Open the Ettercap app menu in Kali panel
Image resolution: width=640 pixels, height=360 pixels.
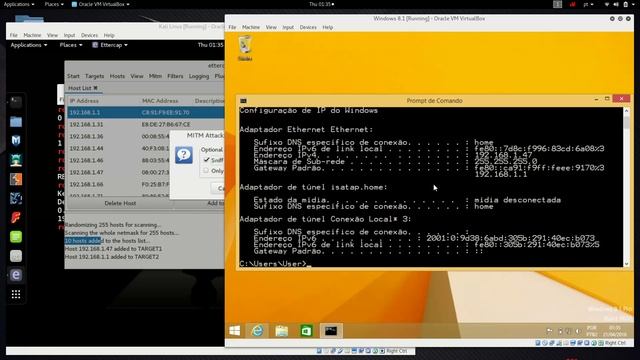click(x=110, y=45)
